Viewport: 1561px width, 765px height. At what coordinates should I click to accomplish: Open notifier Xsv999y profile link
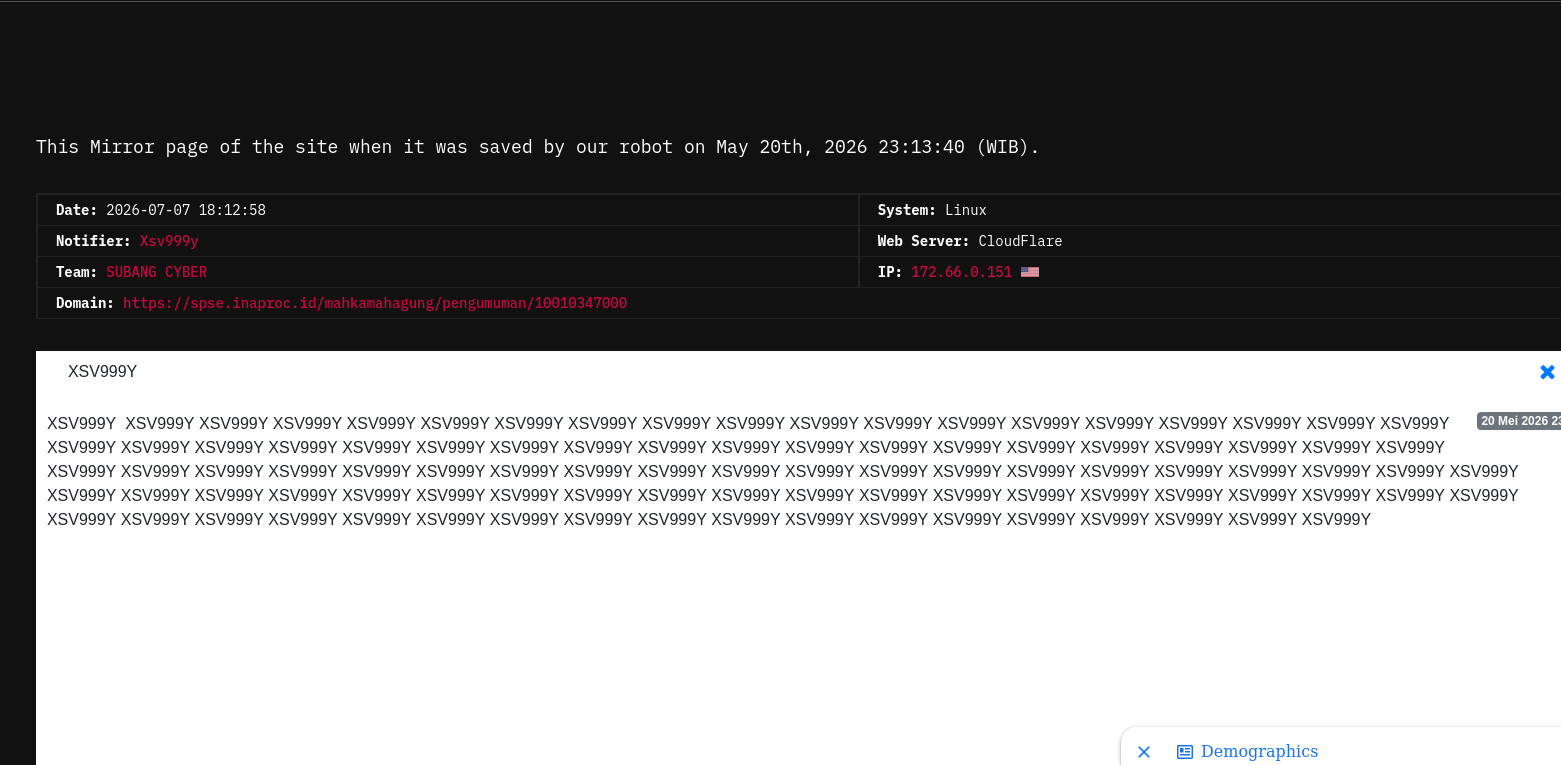pos(169,241)
